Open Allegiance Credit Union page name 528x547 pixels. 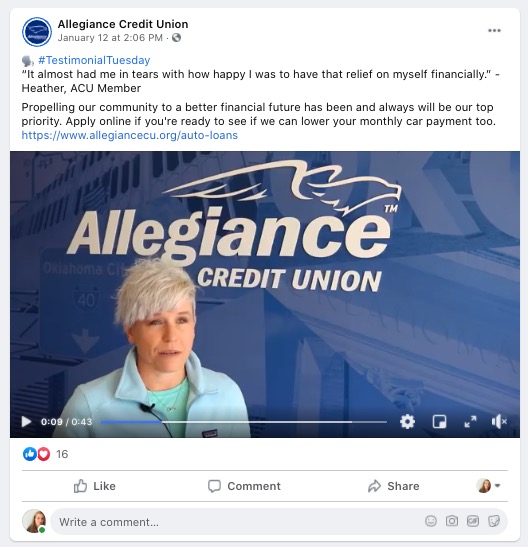point(123,24)
